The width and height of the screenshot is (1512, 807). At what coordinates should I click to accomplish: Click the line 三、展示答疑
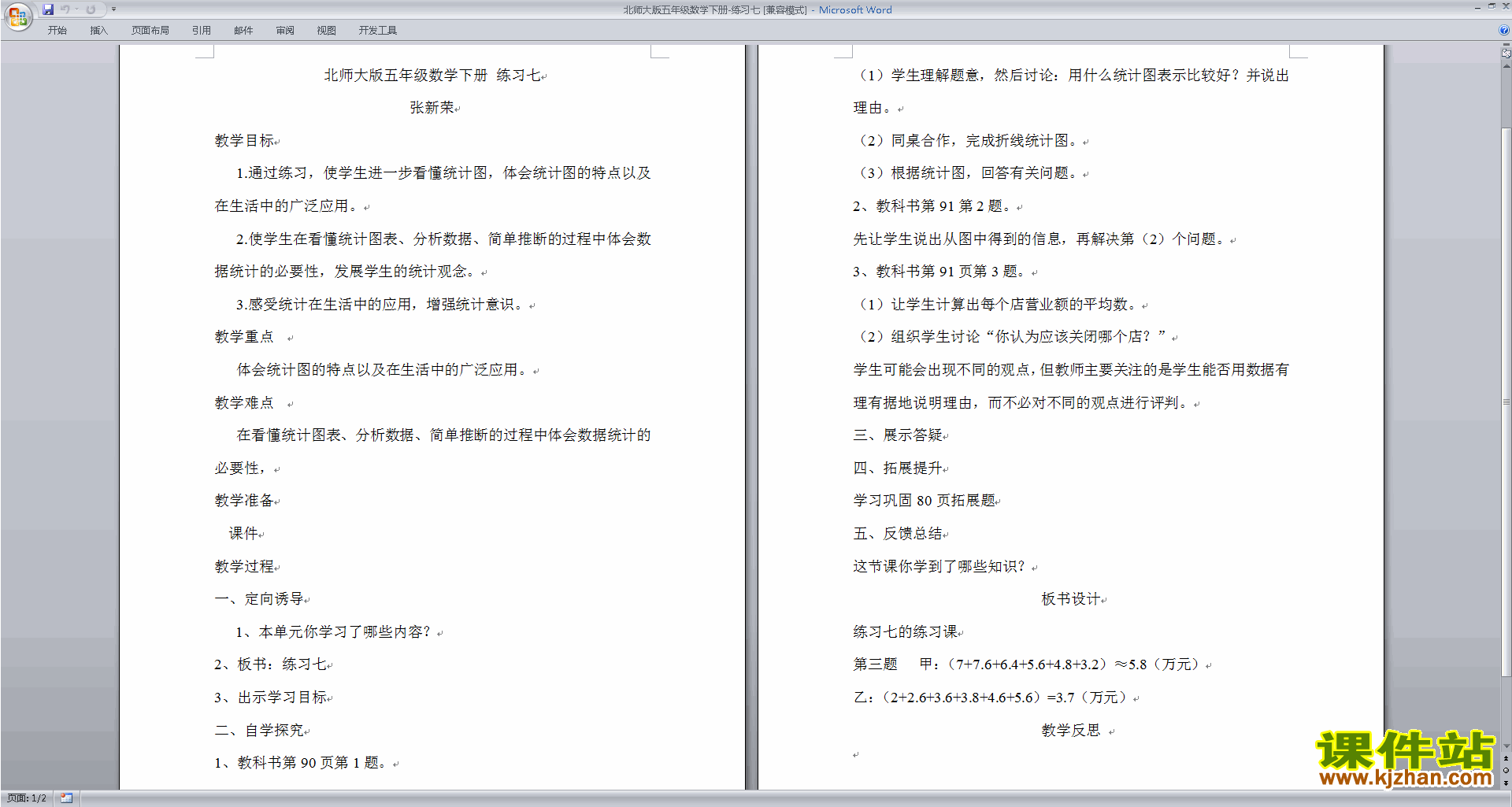[x=899, y=435]
